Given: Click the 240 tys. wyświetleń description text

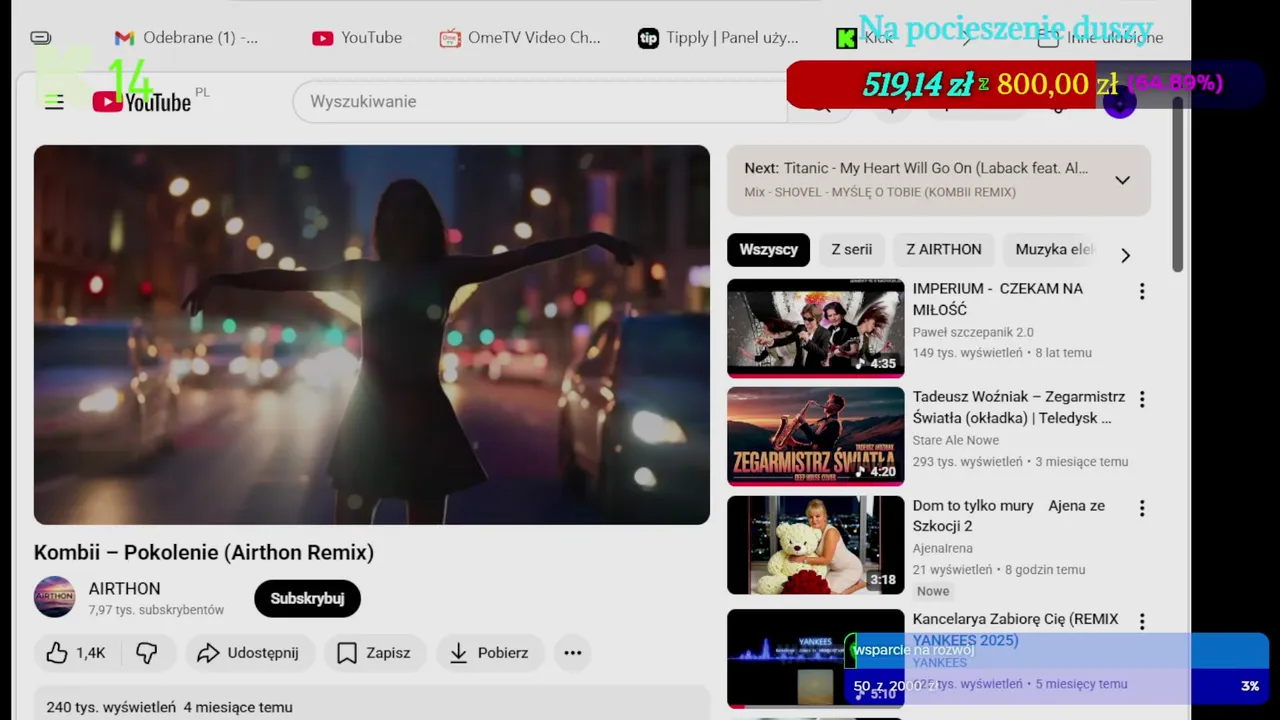Looking at the screenshot, I should point(169,707).
